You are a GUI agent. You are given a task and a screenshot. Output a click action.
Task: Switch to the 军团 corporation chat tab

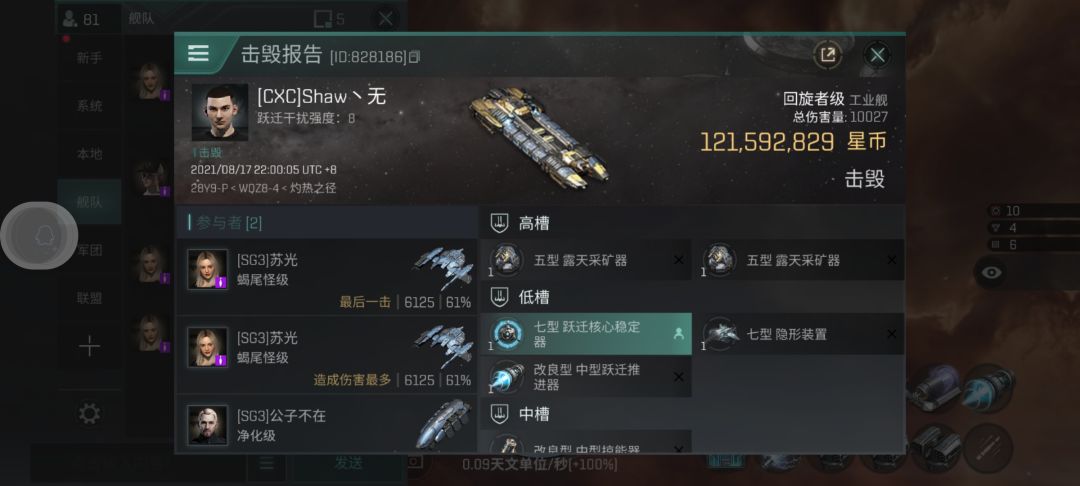tap(90, 251)
